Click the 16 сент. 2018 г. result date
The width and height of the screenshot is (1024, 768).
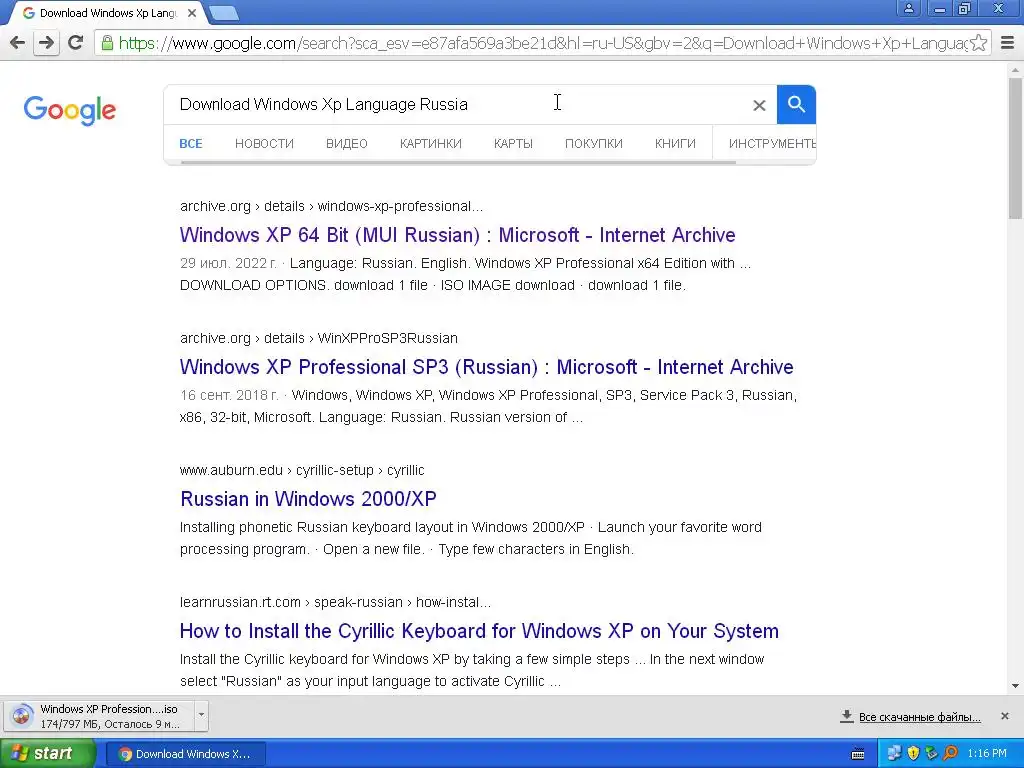229,395
